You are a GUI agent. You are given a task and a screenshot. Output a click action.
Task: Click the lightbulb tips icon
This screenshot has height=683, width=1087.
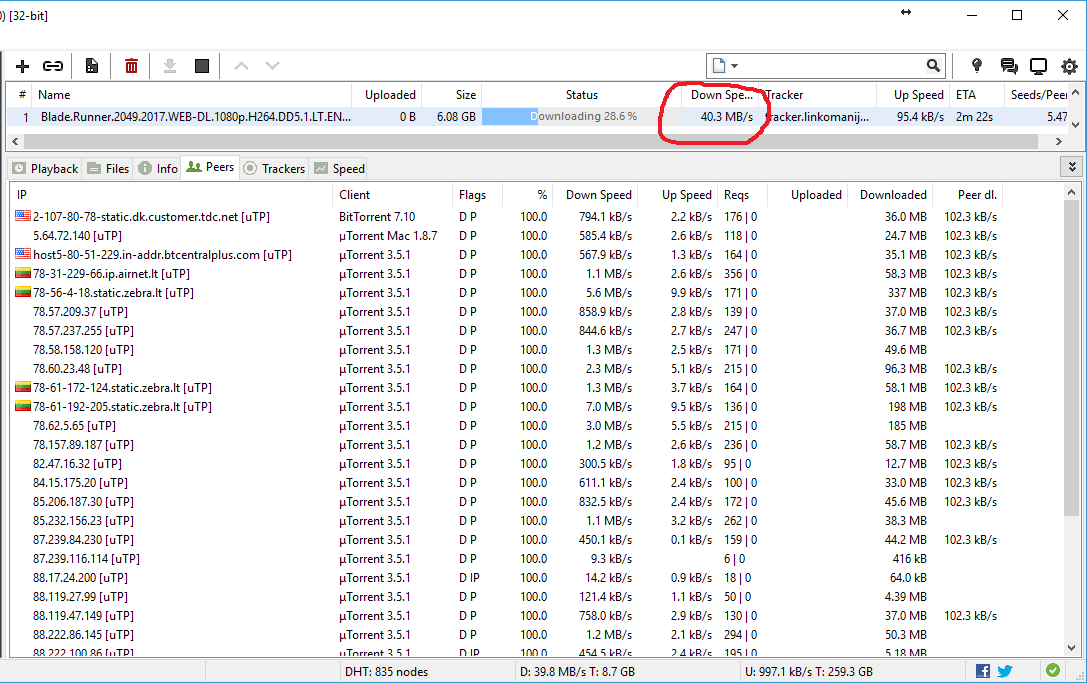click(x=977, y=66)
